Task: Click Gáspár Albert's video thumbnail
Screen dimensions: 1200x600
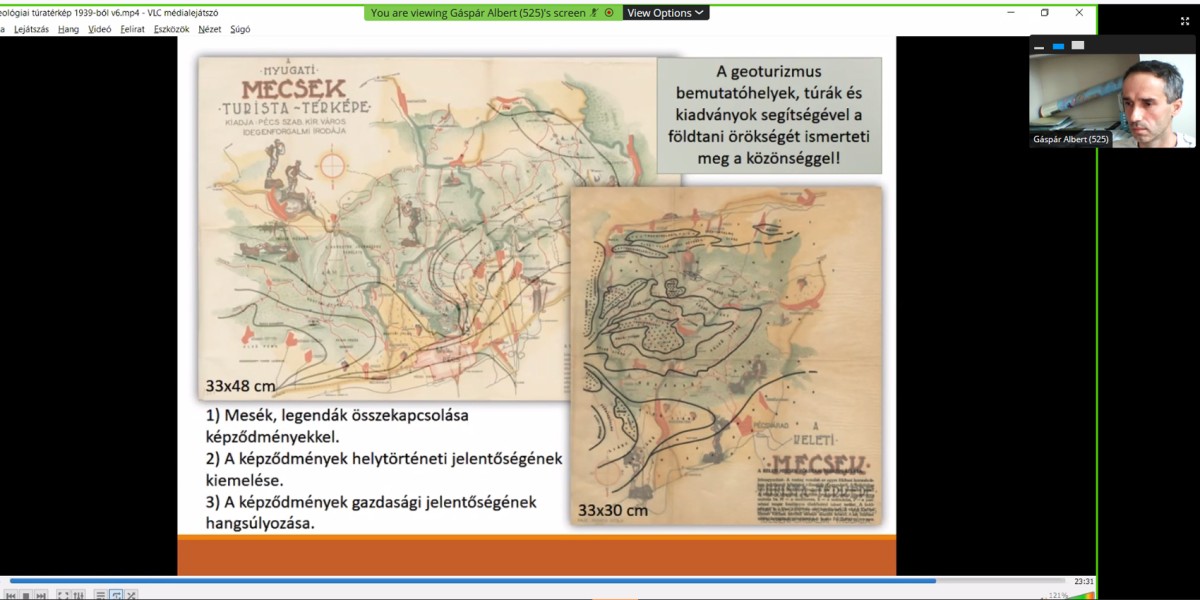Action: pyautogui.click(x=1112, y=100)
